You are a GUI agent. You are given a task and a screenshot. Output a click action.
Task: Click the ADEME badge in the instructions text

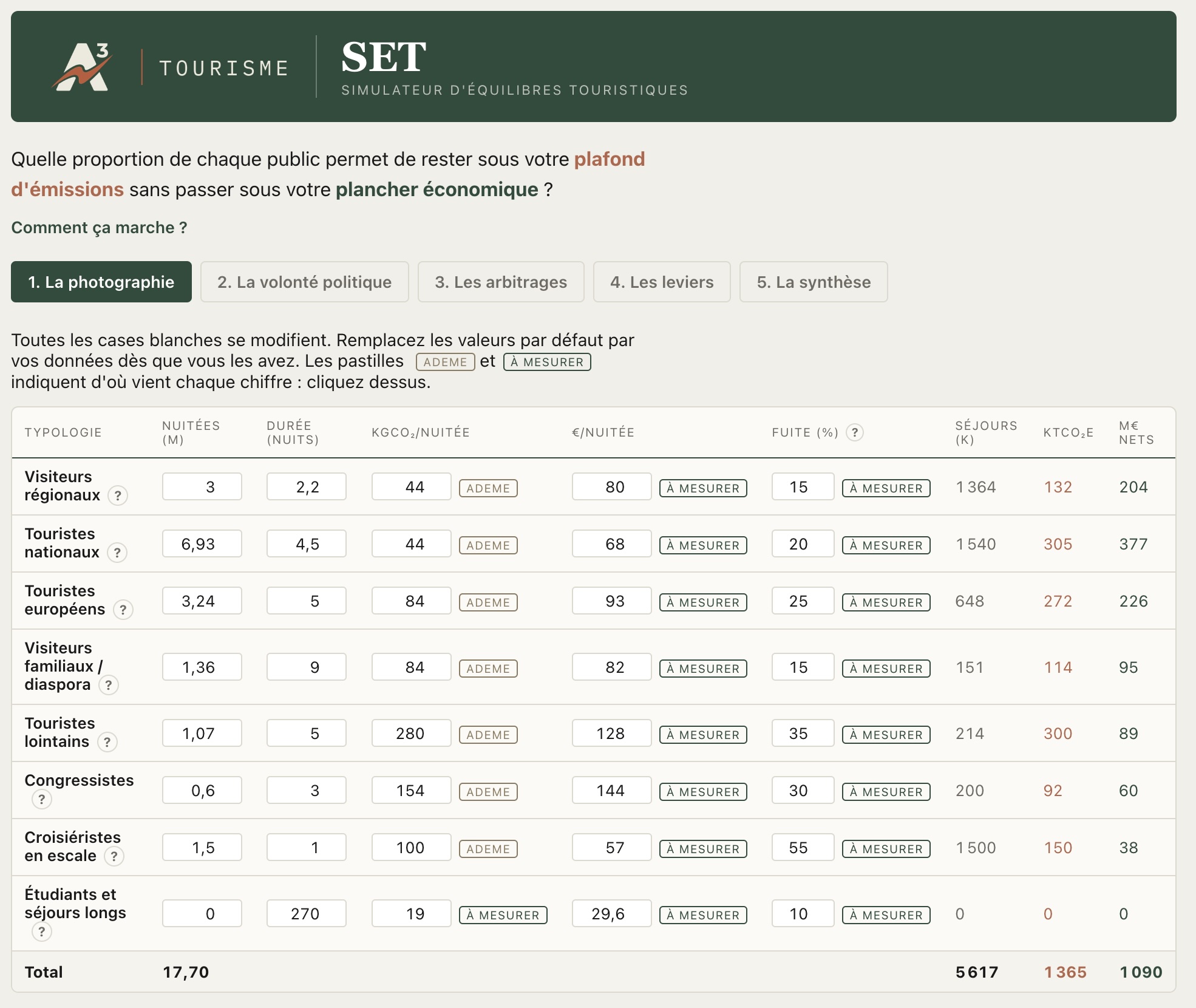446,362
